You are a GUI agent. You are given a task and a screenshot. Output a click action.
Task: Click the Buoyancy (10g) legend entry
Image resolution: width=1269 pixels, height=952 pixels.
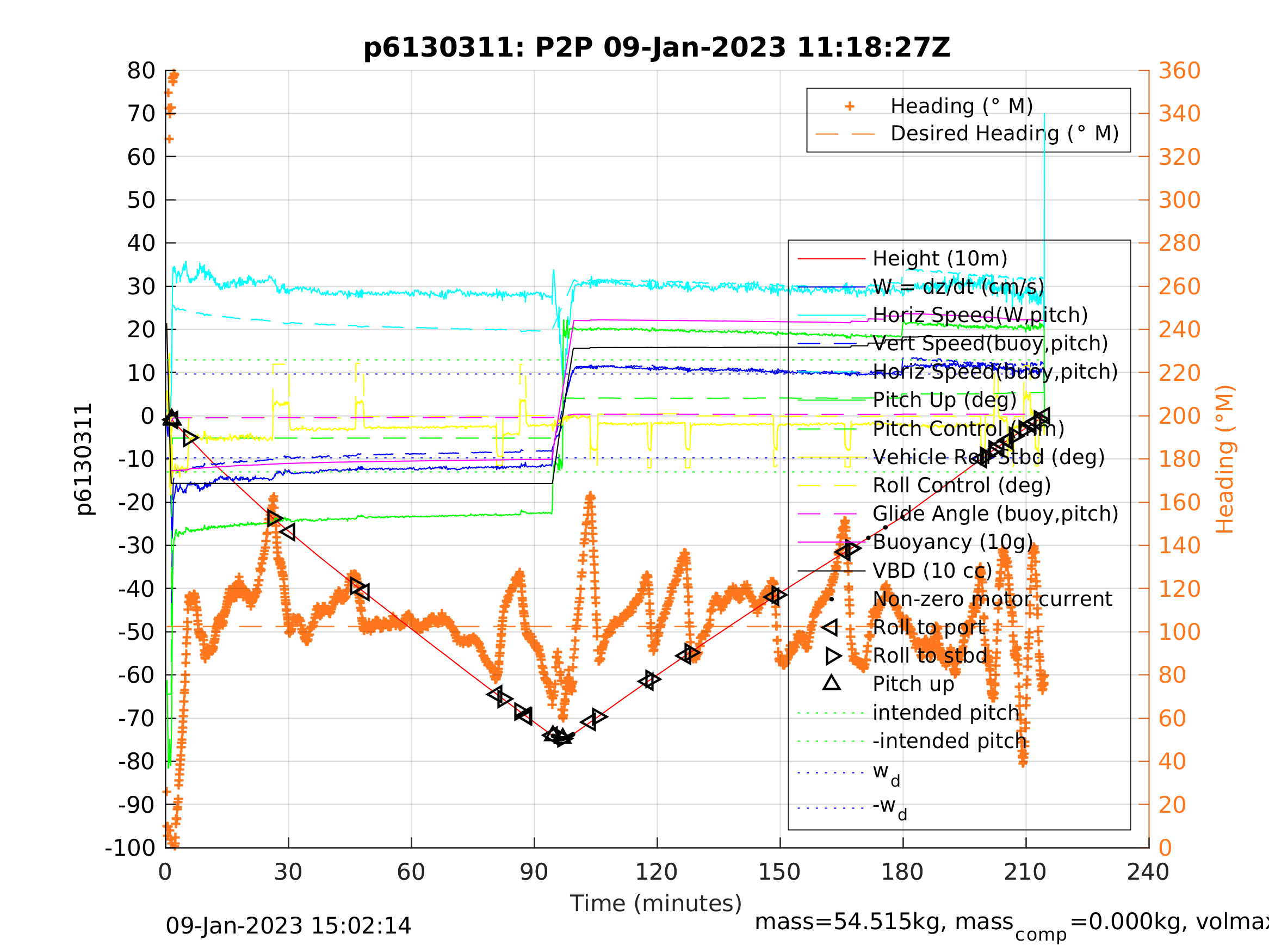click(952, 542)
